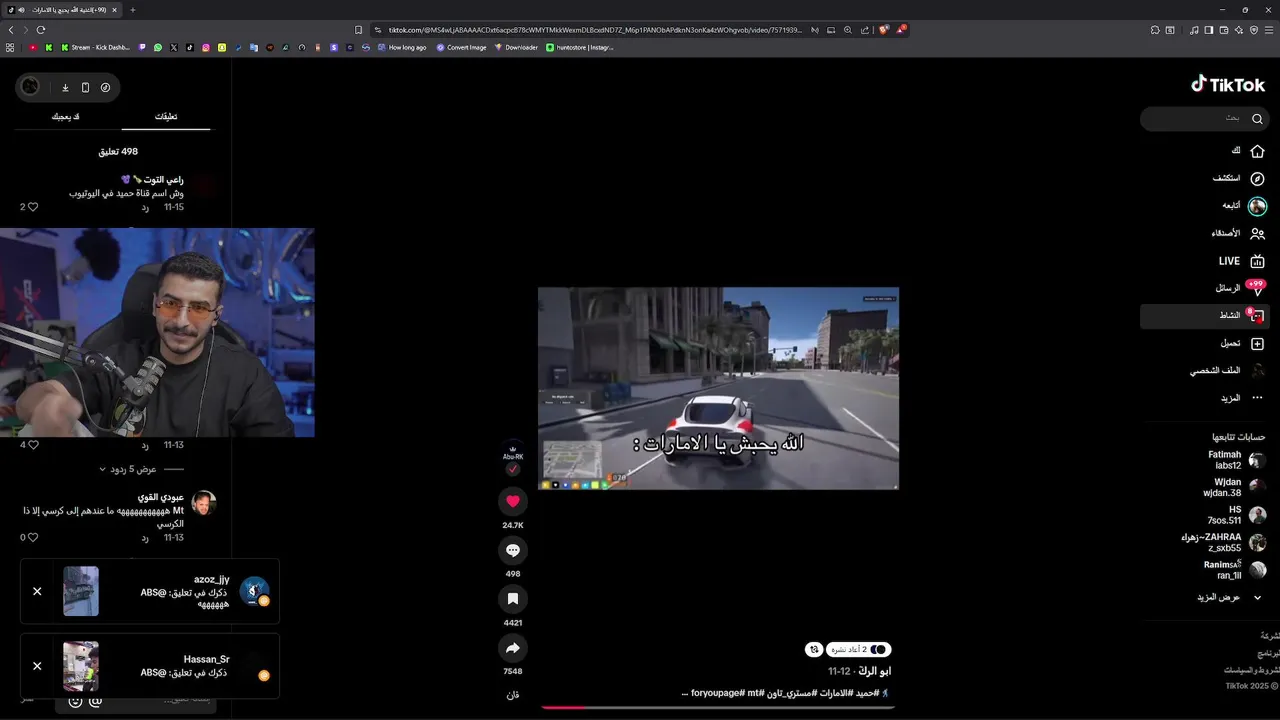Viewport: 1280px width, 720px height.
Task: Switch to the comments tab
Action: (x=166, y=117)
